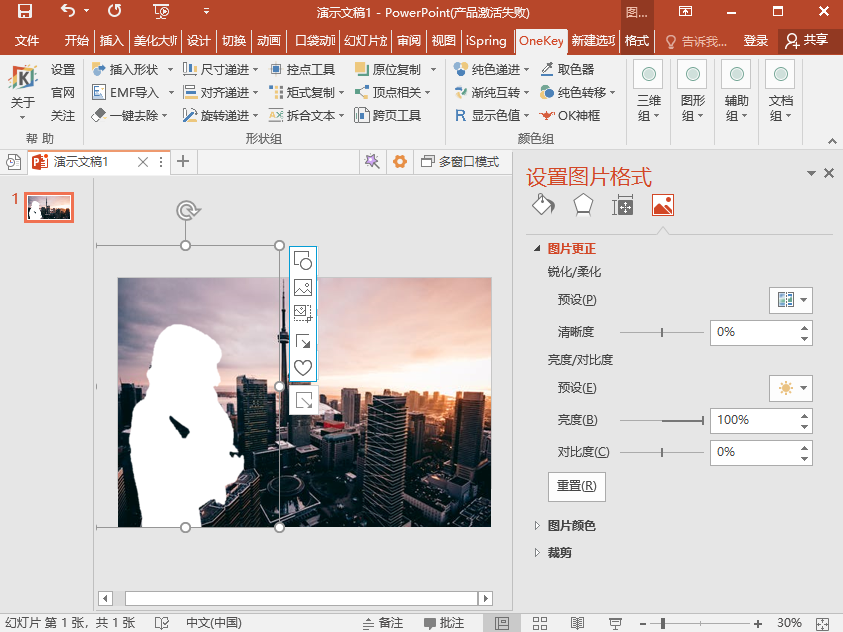Click the 亮度(B) slider
The height and width of the screenshot is (632, 843).
point(662,420)
